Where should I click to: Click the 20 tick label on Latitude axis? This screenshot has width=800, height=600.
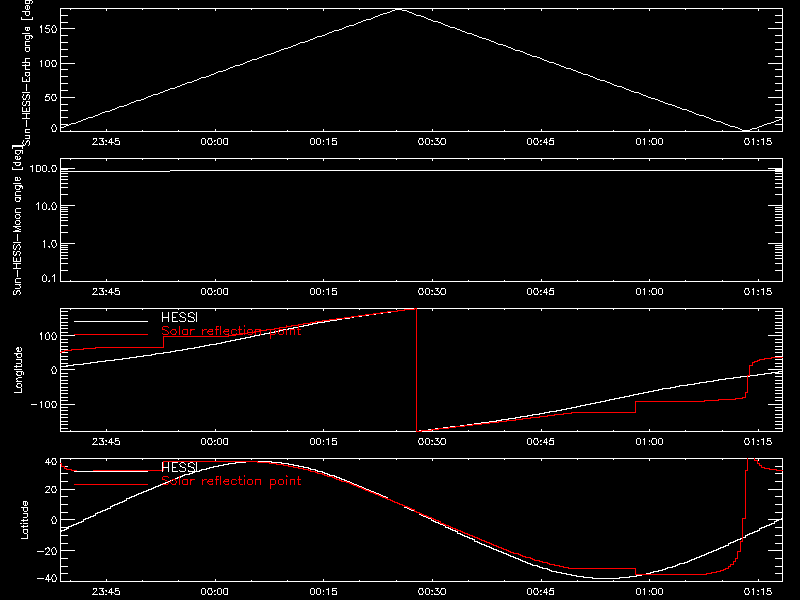pyautogui.click(x=51, y=490)
